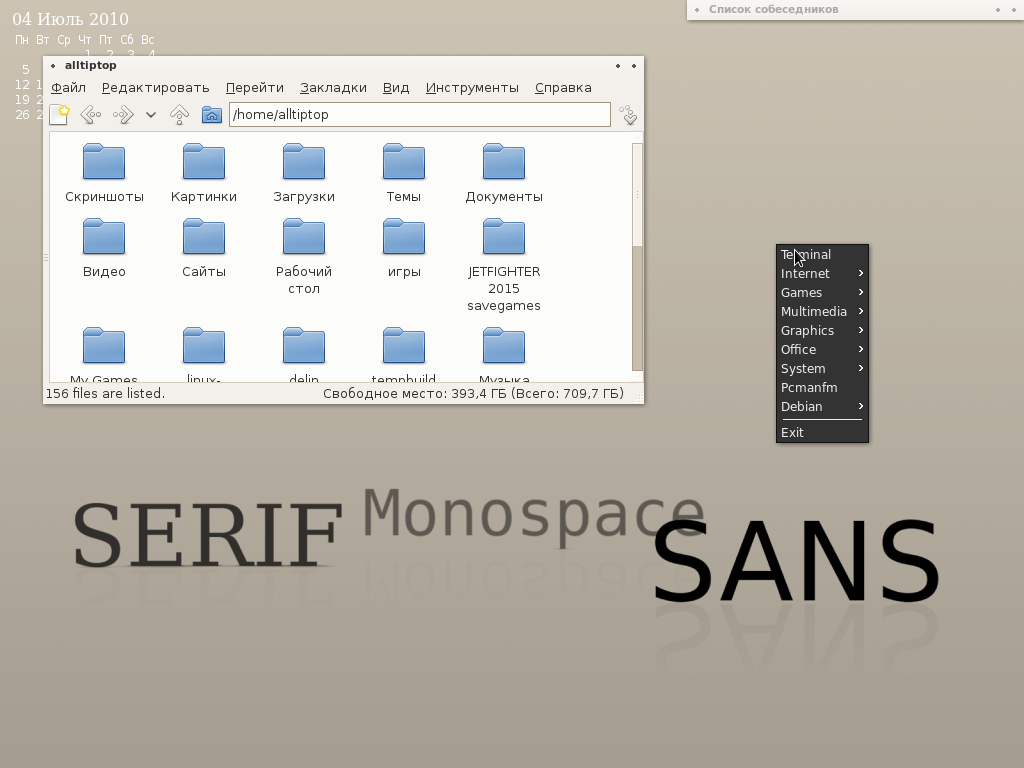Select the Картинки folder icon
Image resolution: width=1024 pixels, height=768 pixels.
(204, 161)
